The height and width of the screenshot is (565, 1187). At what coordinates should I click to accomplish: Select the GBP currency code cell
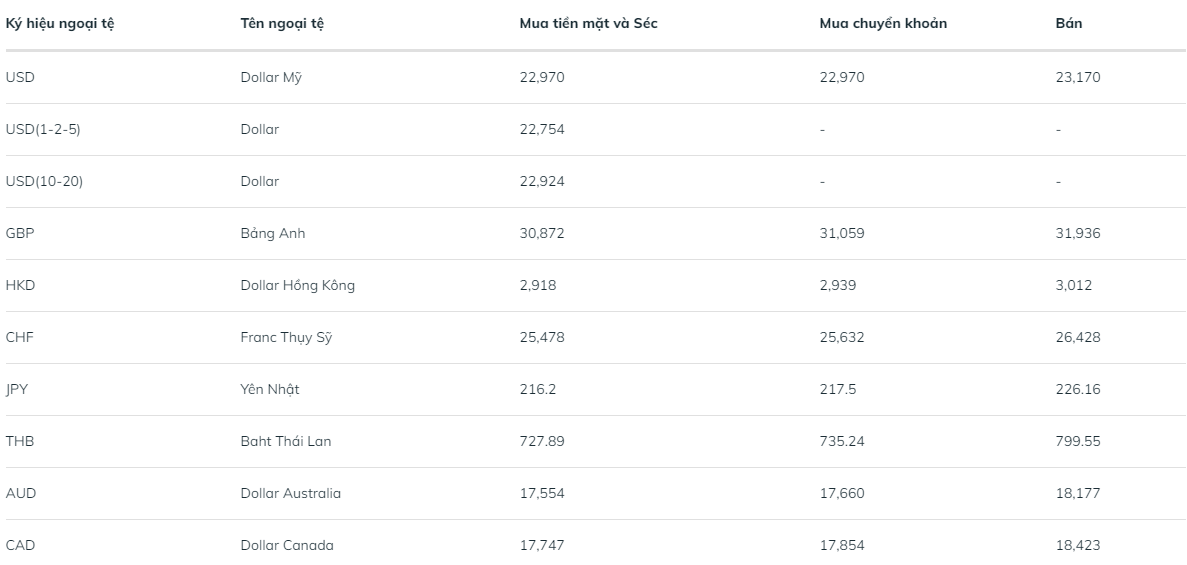click(20, 233)
